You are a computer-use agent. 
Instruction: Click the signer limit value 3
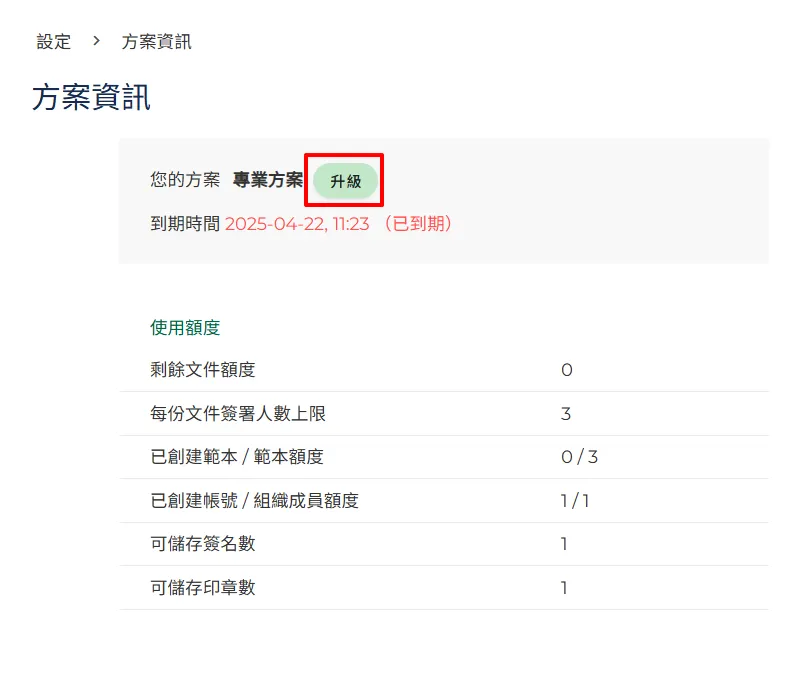566,414
